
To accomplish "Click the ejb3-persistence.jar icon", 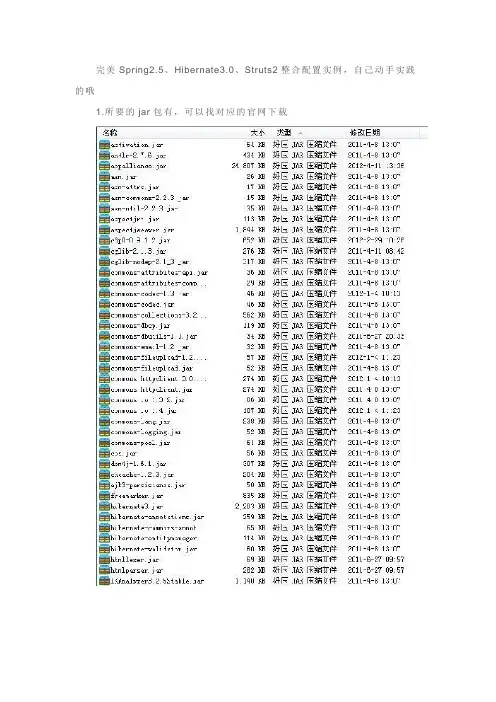I will 104,485.
